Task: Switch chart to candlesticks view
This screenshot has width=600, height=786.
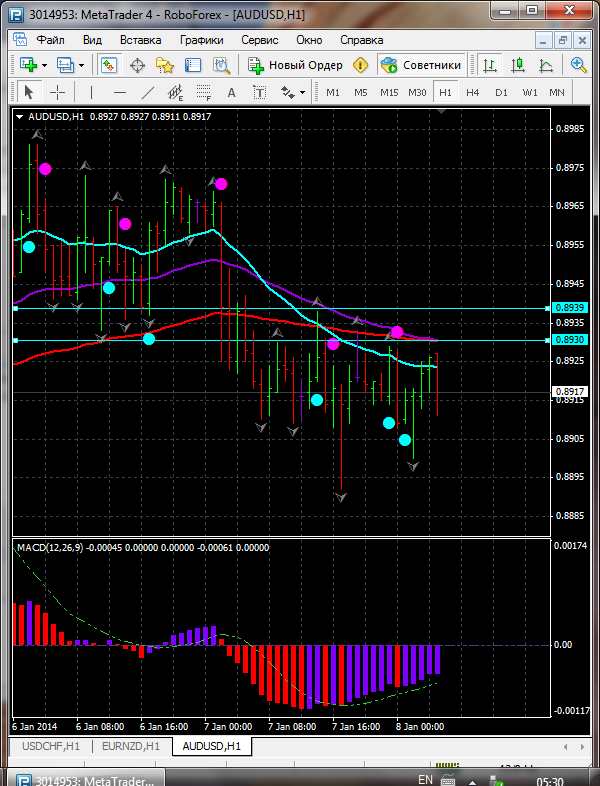Action: [x=518, y=65]
